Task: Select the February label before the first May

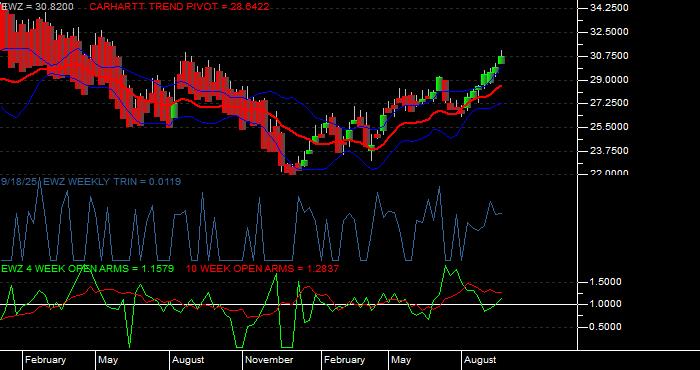Action: click(45, 360)
